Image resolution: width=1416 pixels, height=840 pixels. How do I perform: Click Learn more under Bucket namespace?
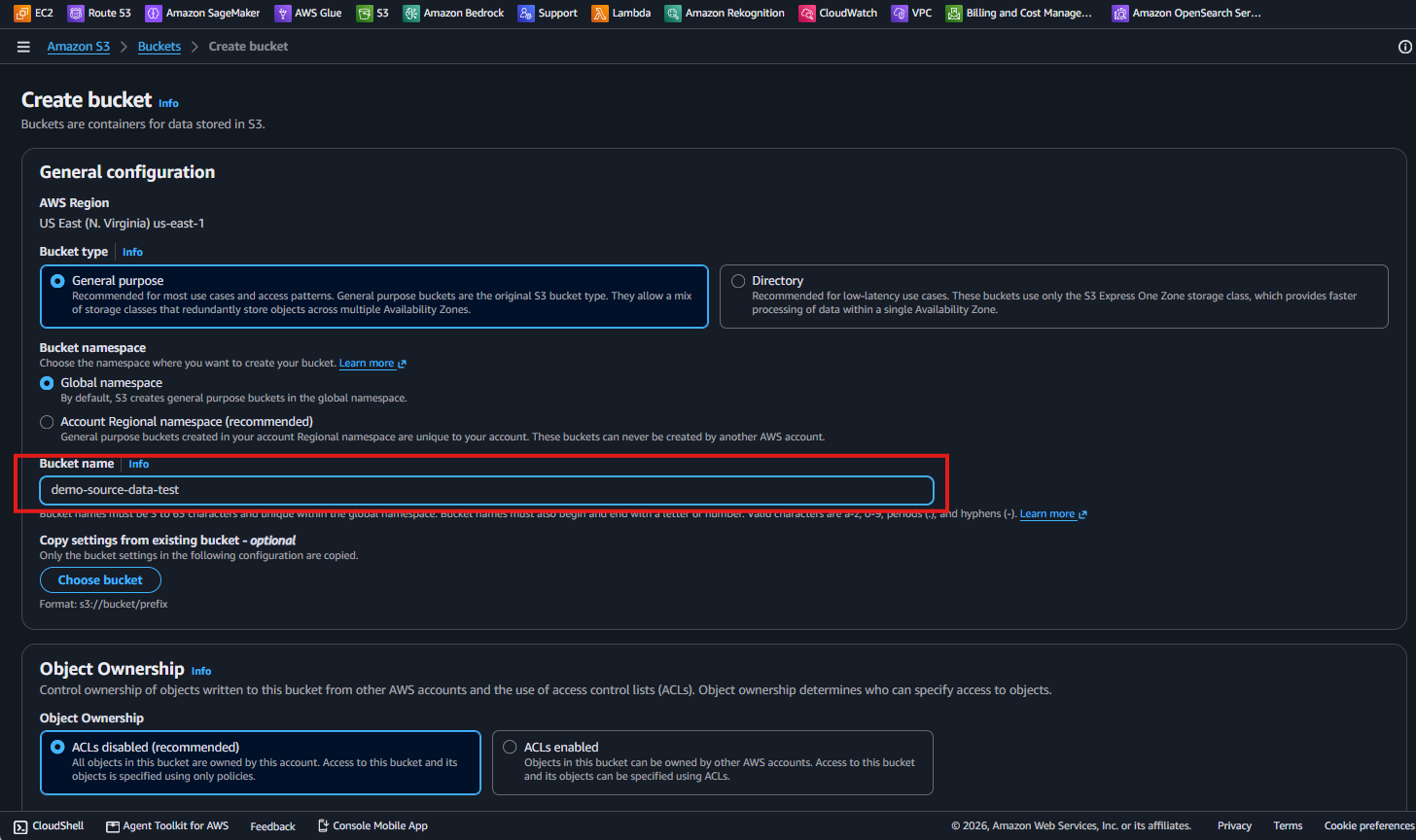pyautogui.click(x=372, y=364)
